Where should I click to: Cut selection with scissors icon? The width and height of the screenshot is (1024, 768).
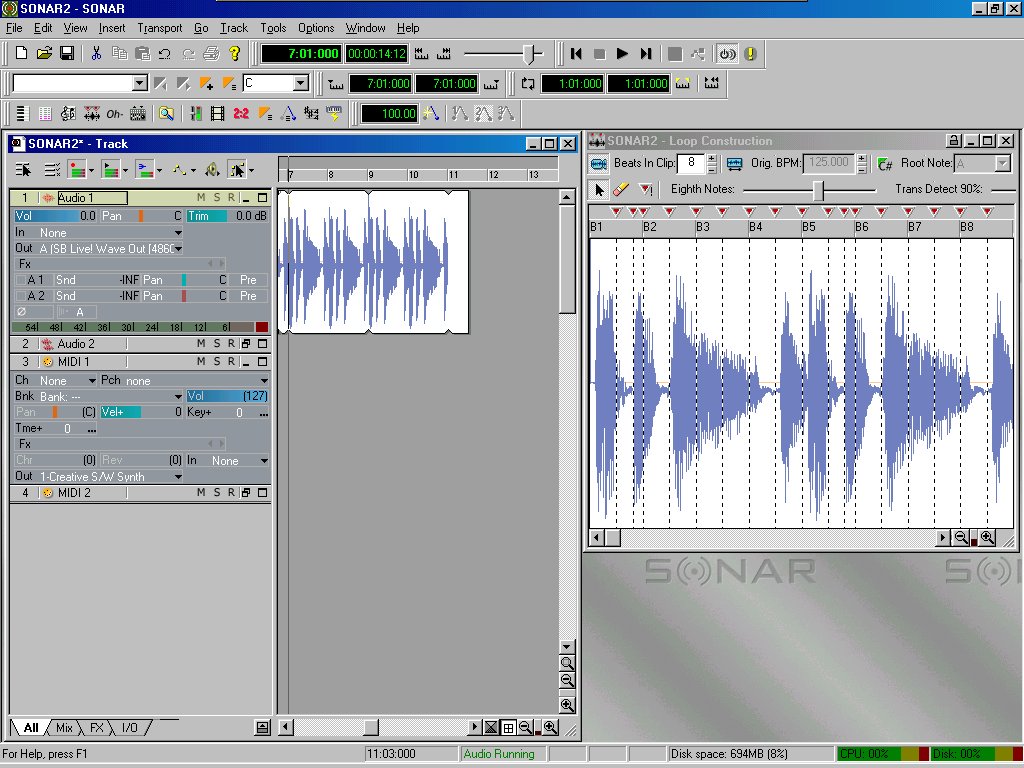coord(96,54)
